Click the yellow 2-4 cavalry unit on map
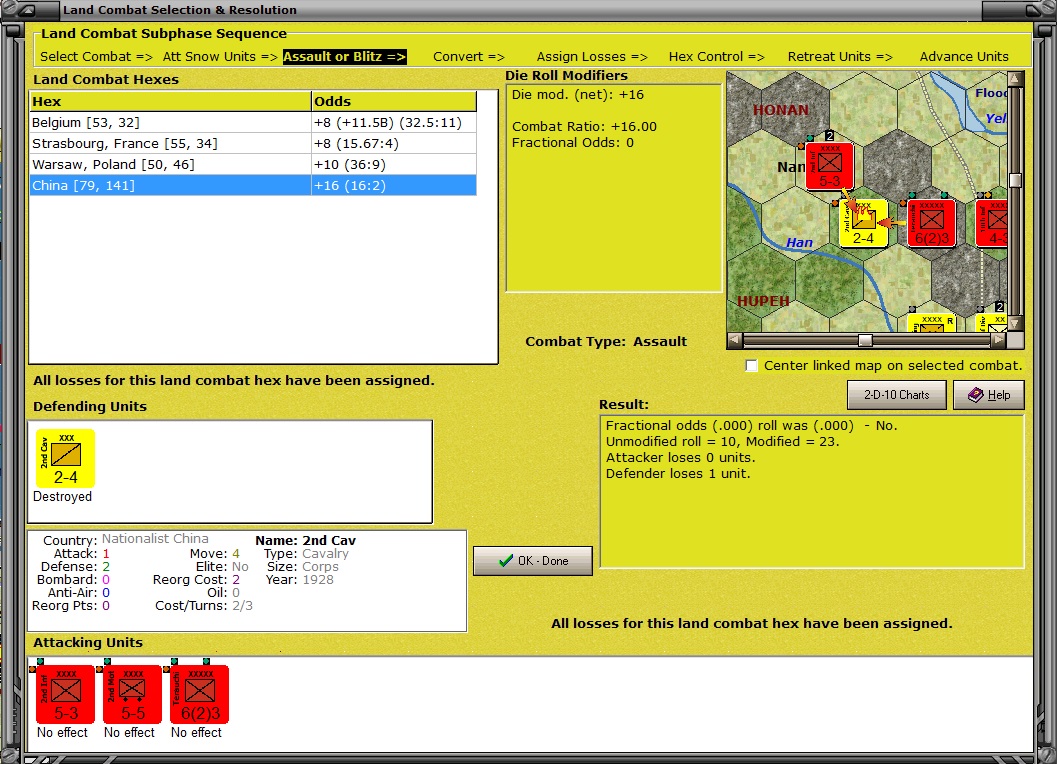This screenshot has width=1057, height=764. [863, 223]
